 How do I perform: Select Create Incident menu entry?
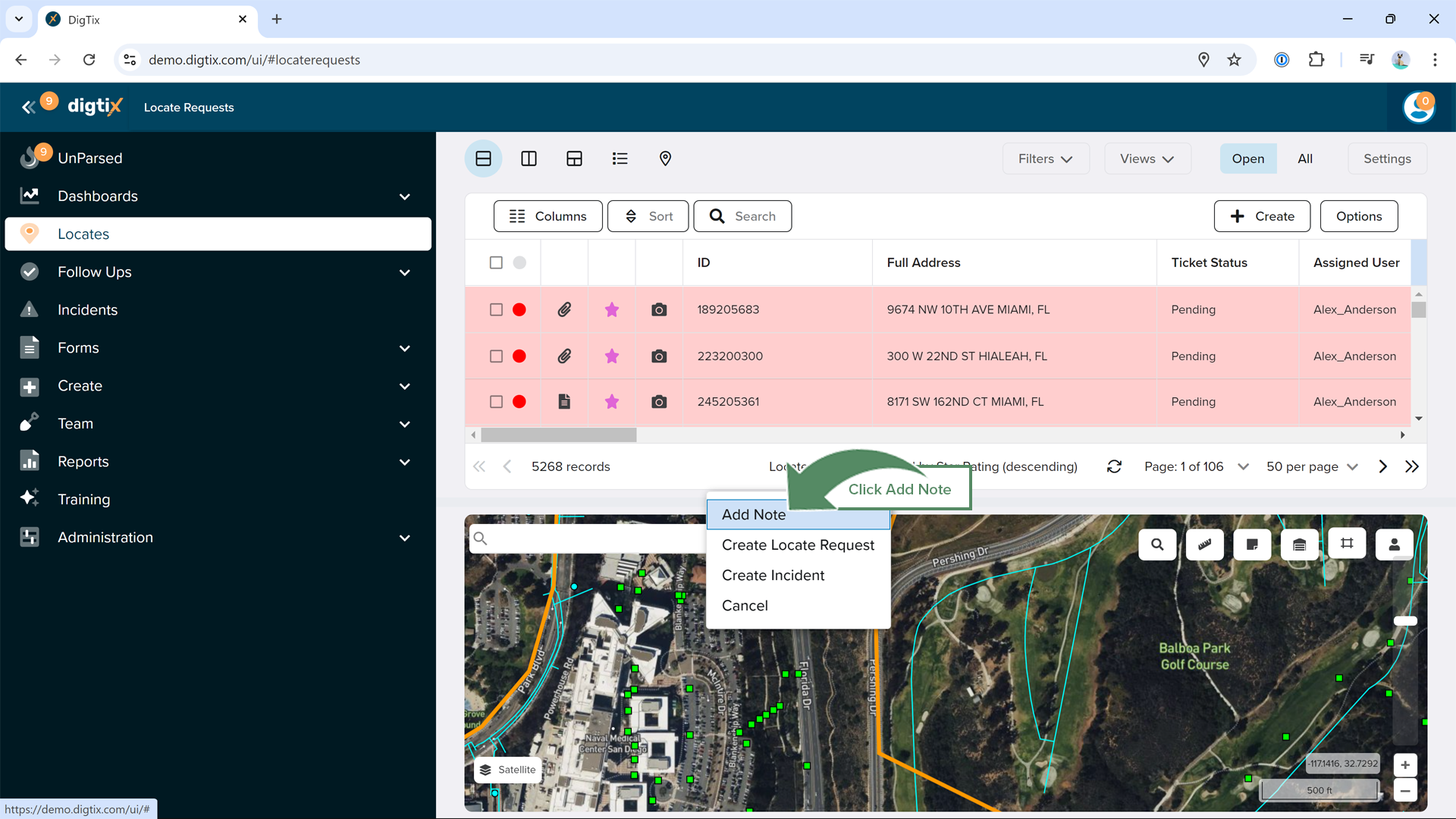(773, 575)
